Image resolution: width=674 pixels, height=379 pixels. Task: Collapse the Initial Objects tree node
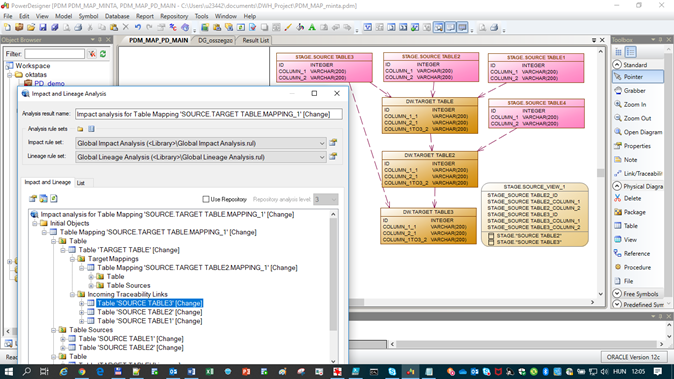pos(35,223)
